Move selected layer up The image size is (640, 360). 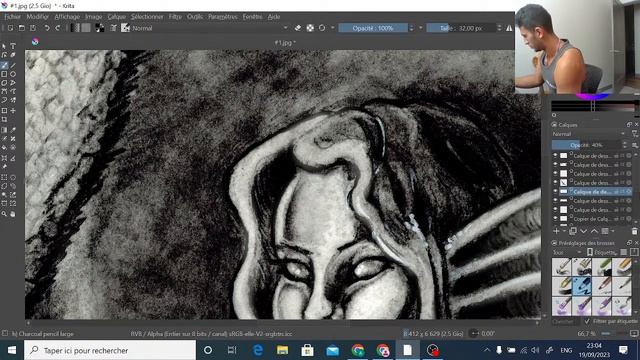[x=594, y=231]
